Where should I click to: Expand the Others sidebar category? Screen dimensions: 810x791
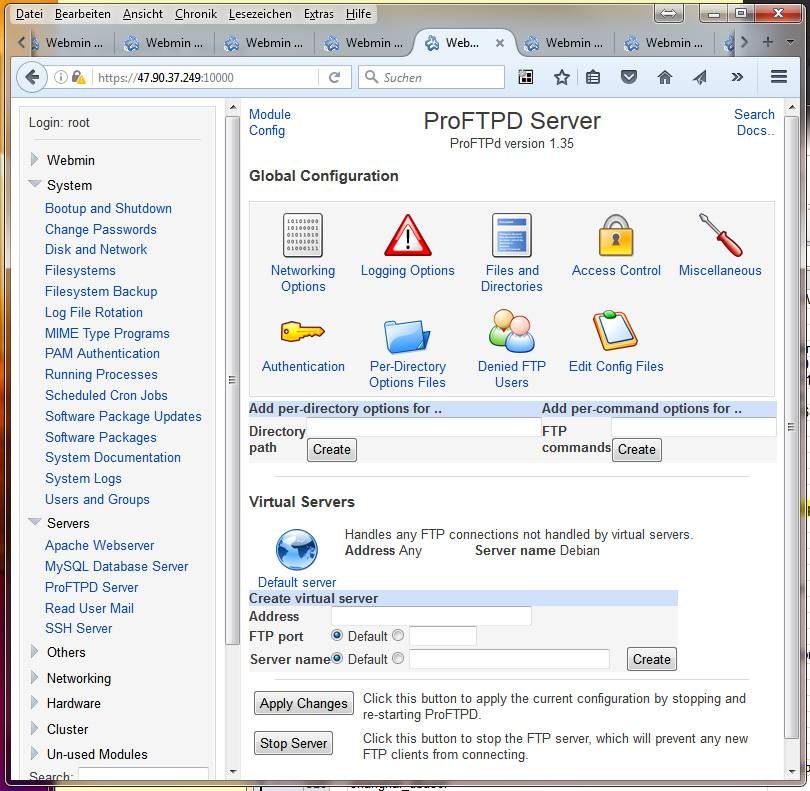[35, 651]
